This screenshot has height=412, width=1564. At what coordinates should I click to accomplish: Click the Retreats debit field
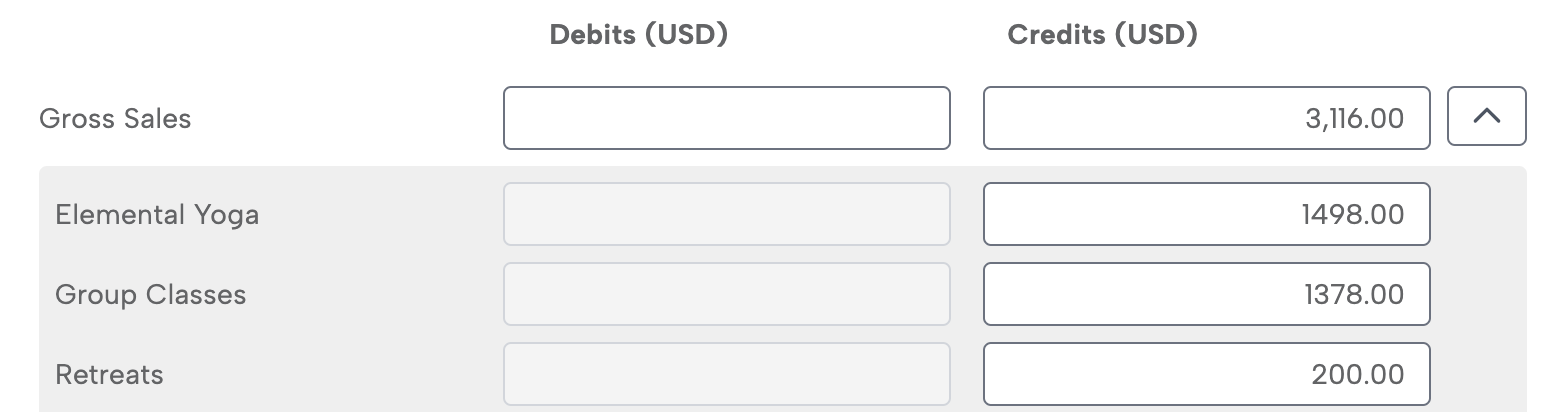click(726, 374)
